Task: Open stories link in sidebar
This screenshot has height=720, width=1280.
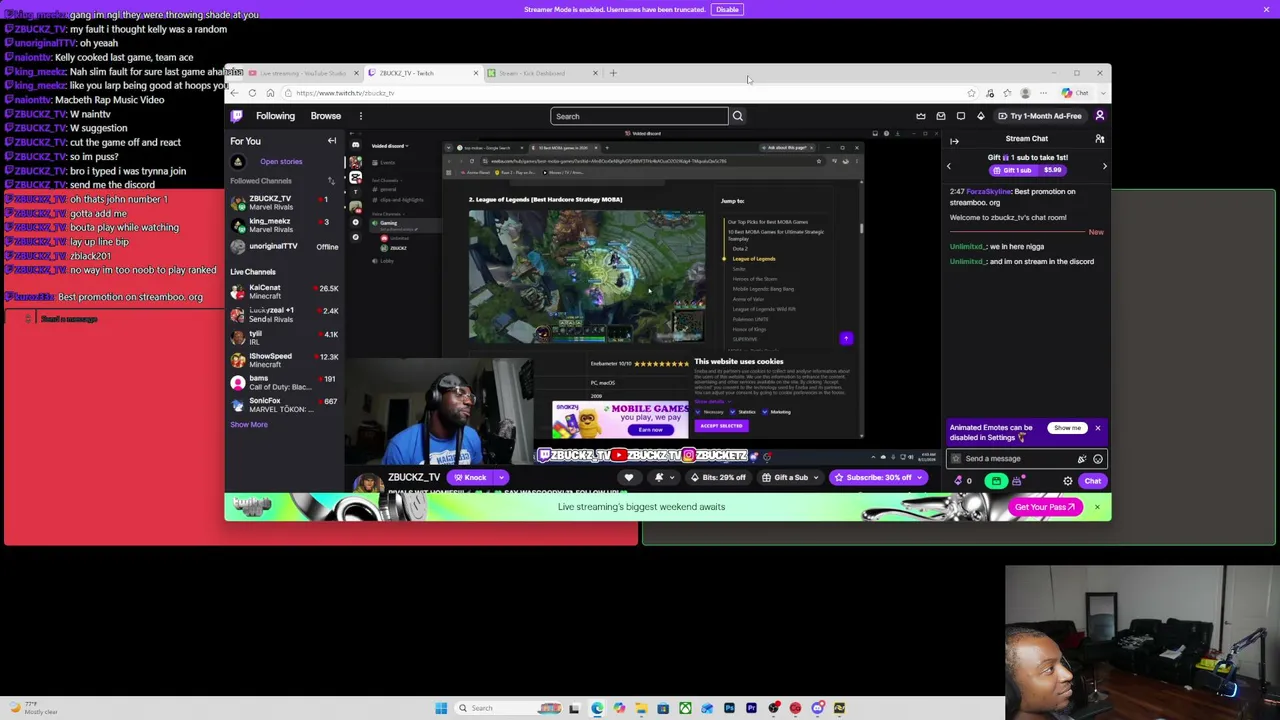Action: click(281, 162)
